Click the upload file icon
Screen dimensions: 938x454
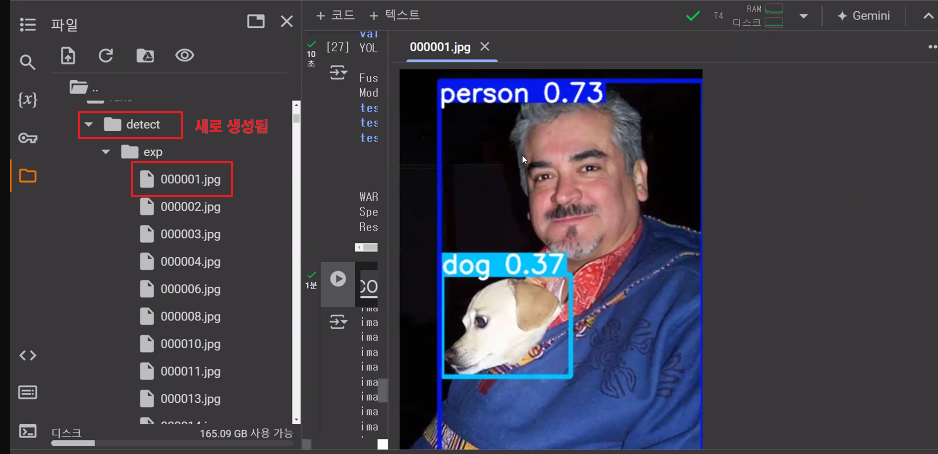pos(68,56)
